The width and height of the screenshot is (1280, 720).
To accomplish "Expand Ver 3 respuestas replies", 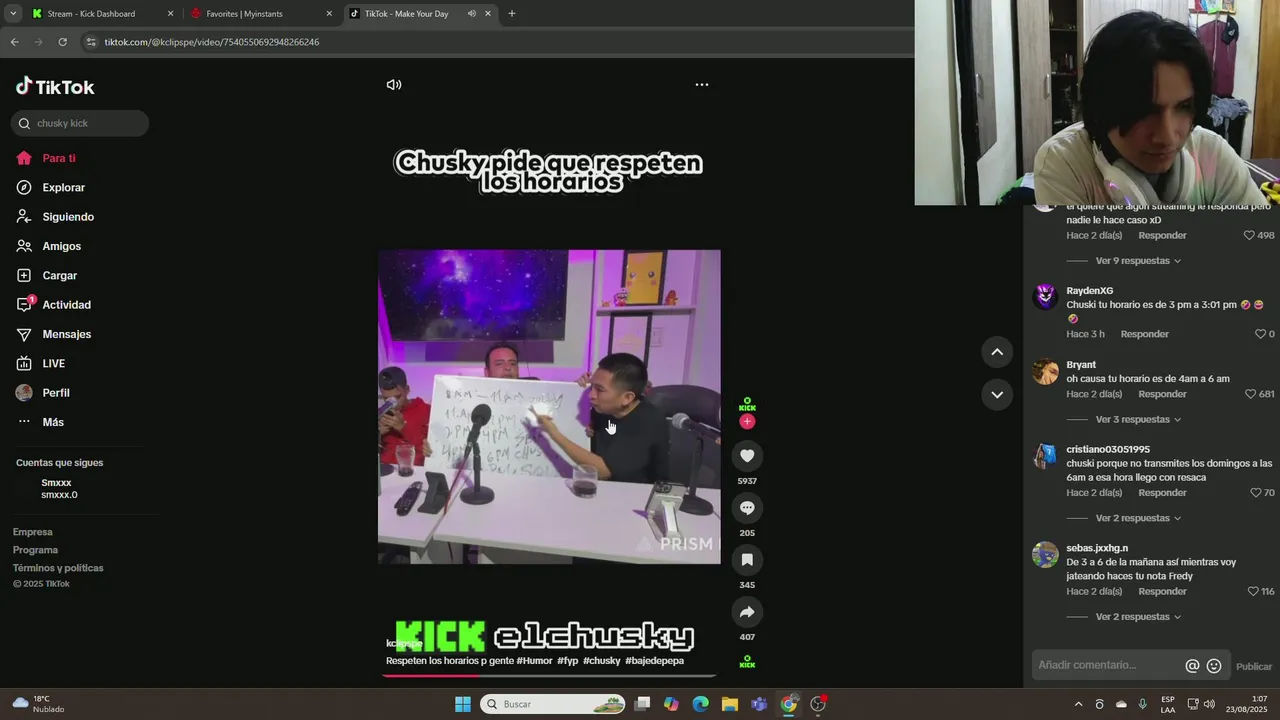I will [x=1138, y=420].
